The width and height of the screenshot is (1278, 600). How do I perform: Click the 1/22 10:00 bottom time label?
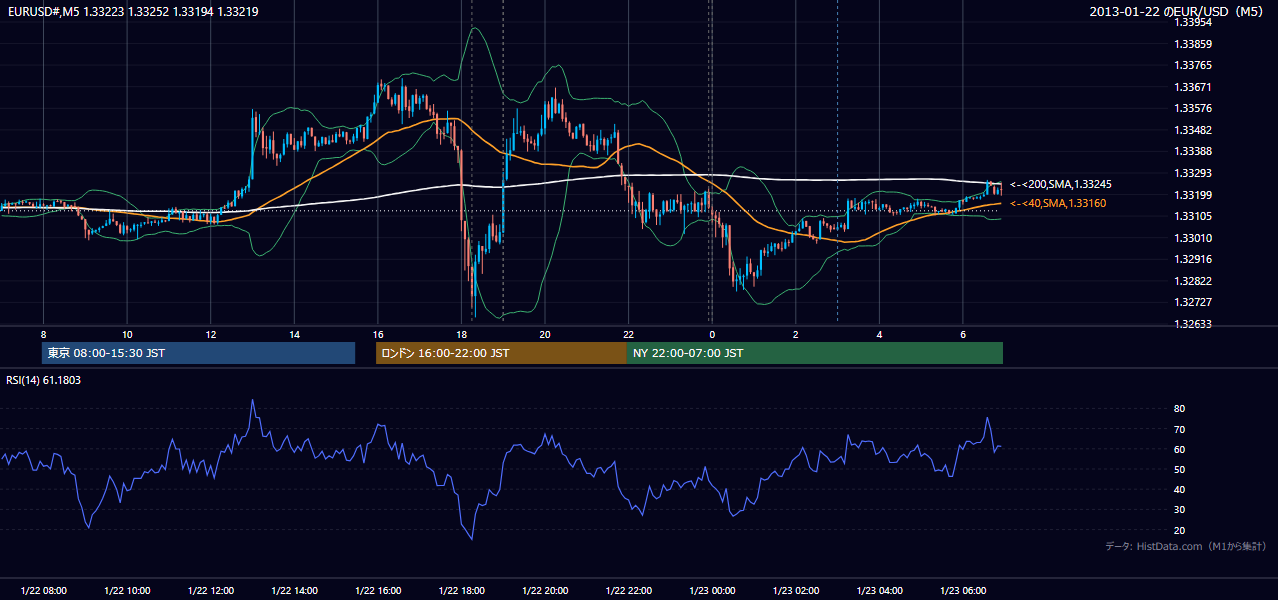(x=127, y=591)
